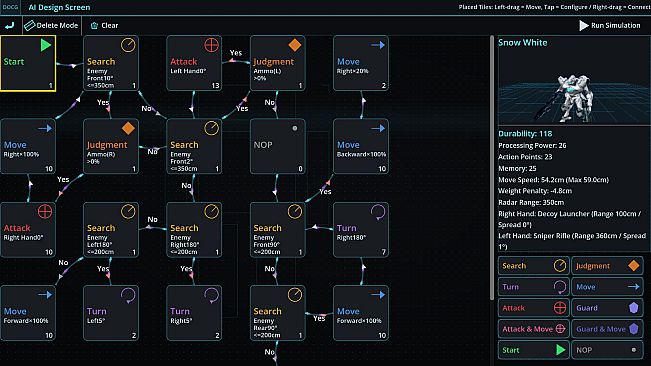Image resolution: width=651 pixels, height=366 pixels.
Task: Pick Judgment tile from palette
Action: click(607, 266)
